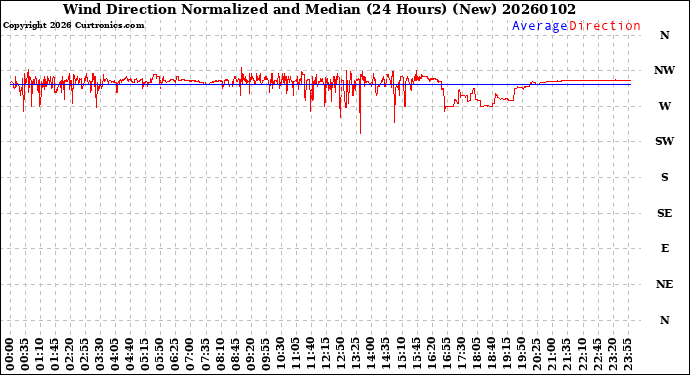Click the 07:35 time label
This screenshot has height=375, width=690.
pyautogui.click(x=205, y=354)
